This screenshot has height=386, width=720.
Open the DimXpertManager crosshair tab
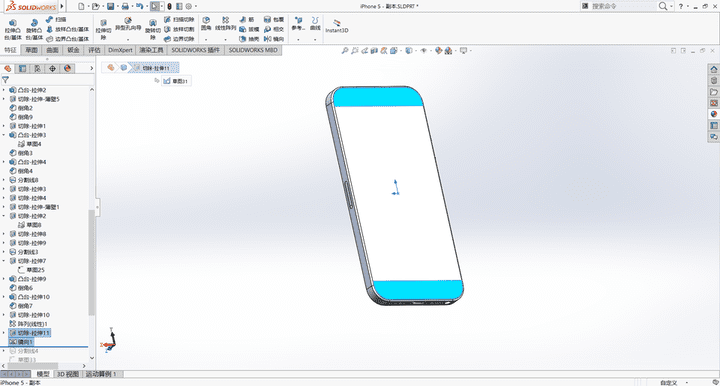[x=52, y=68]
